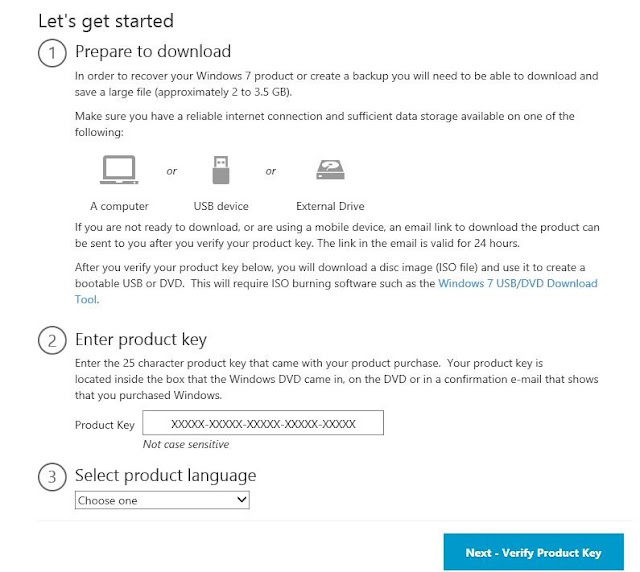
Task: Focus the Product Key text field
Action: [263, 423]
